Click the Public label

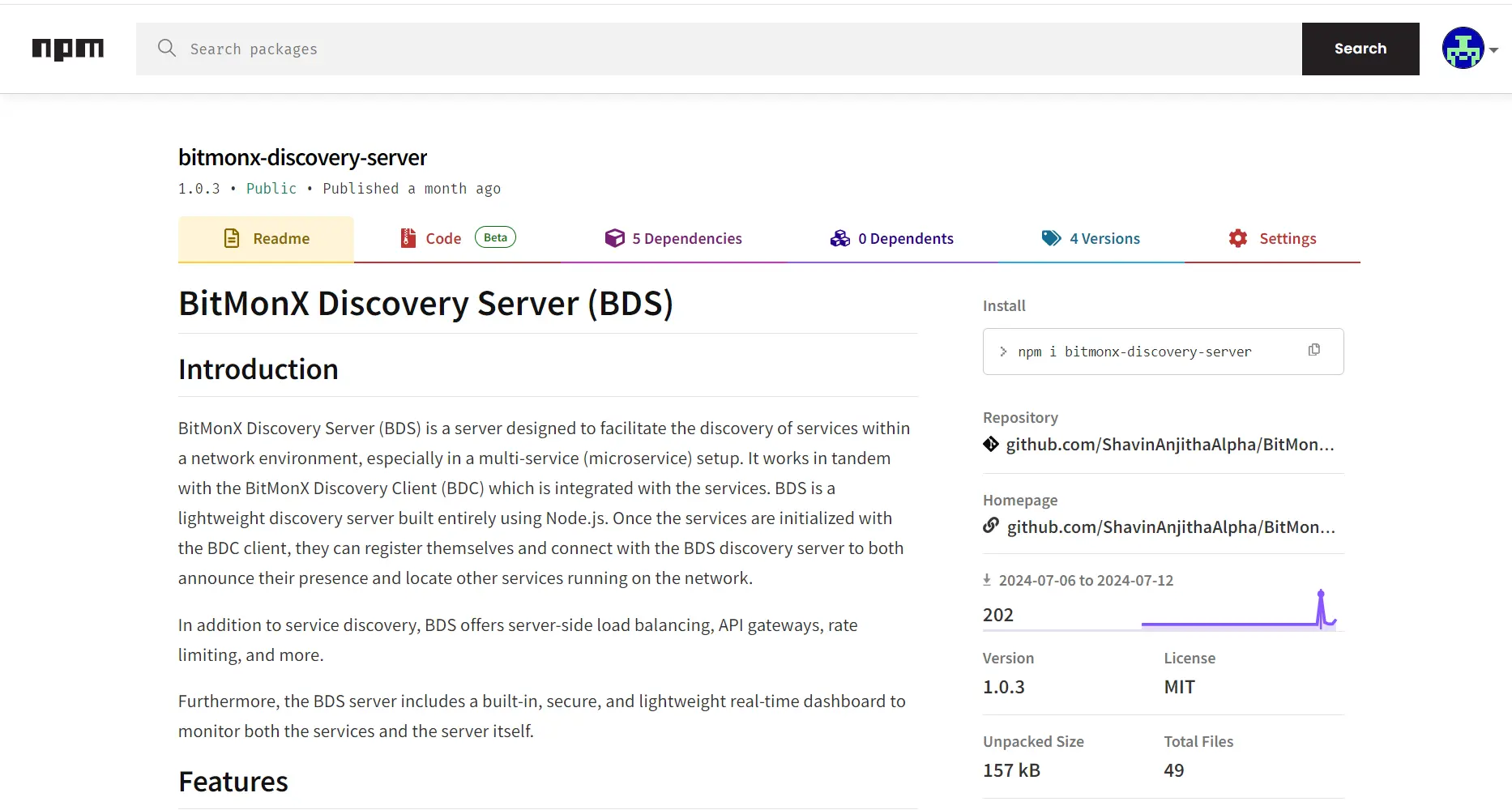click(271, 188)
